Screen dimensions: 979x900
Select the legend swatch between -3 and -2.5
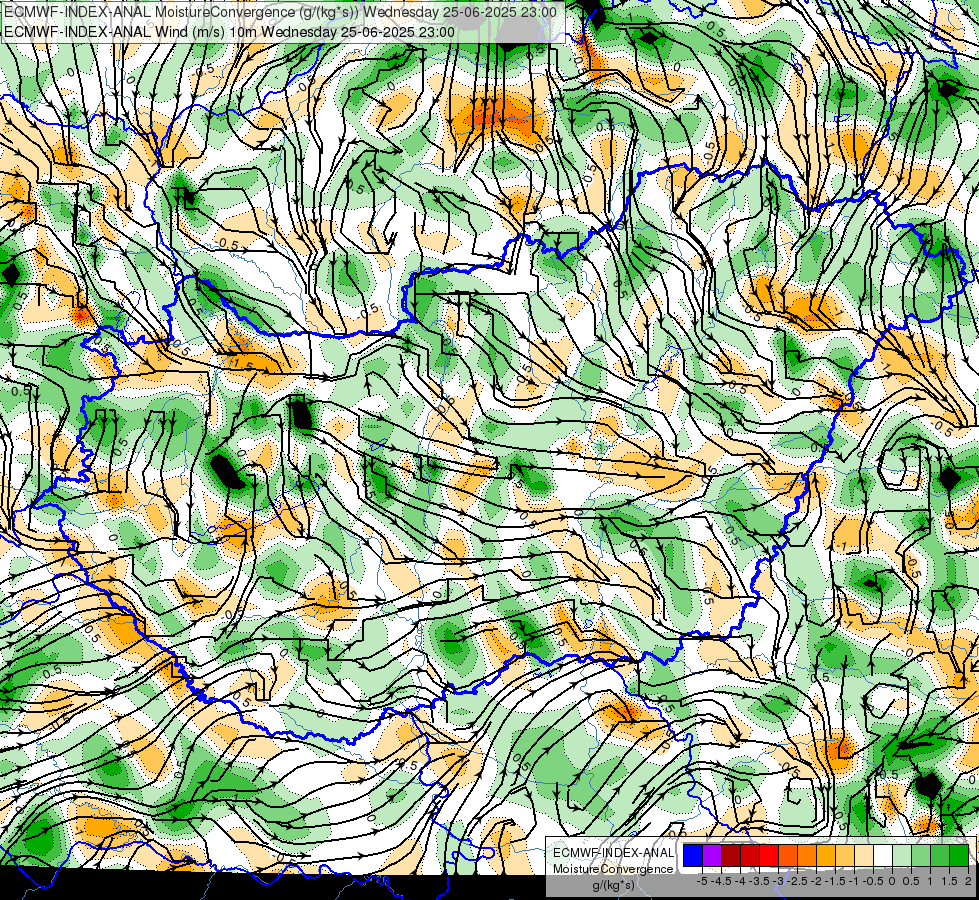point(769,856)
